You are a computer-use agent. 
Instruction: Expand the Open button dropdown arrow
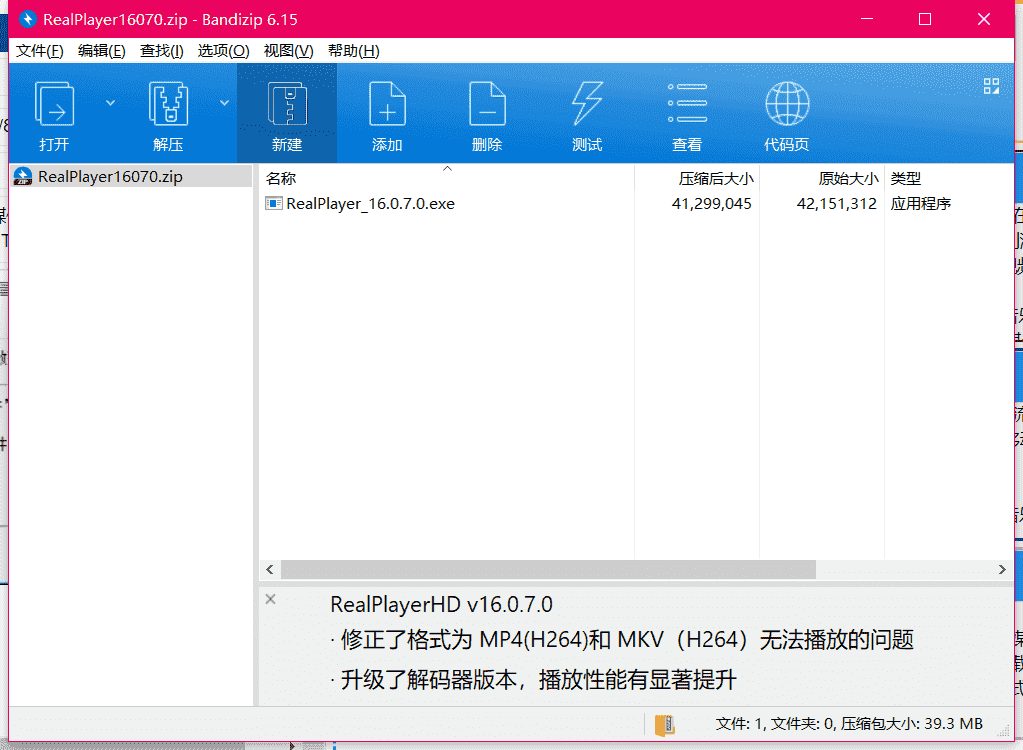(110, 102)
